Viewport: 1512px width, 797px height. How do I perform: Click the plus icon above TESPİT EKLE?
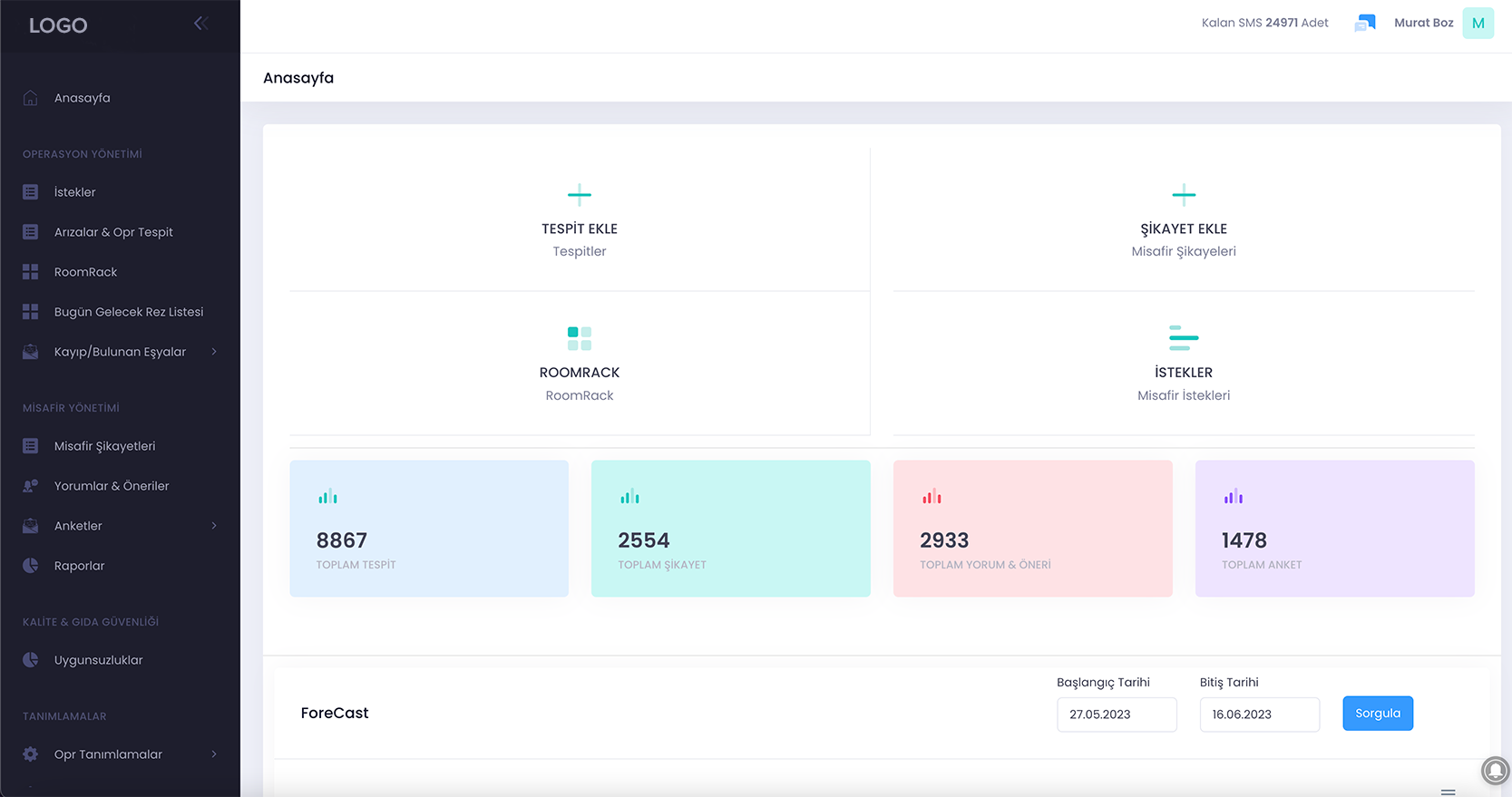(580, 194)
